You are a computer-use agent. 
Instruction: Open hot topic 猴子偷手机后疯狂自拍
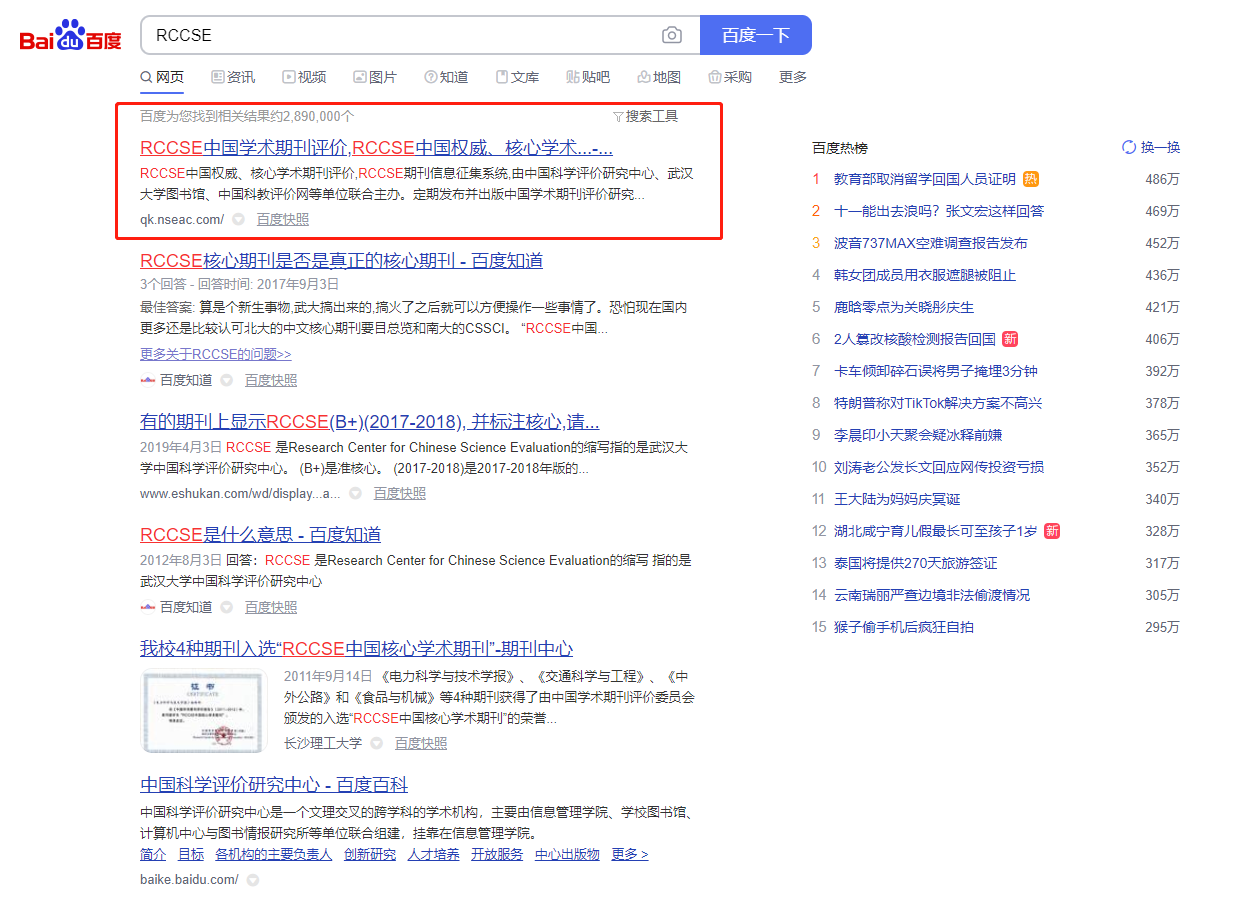click(904, 627)
